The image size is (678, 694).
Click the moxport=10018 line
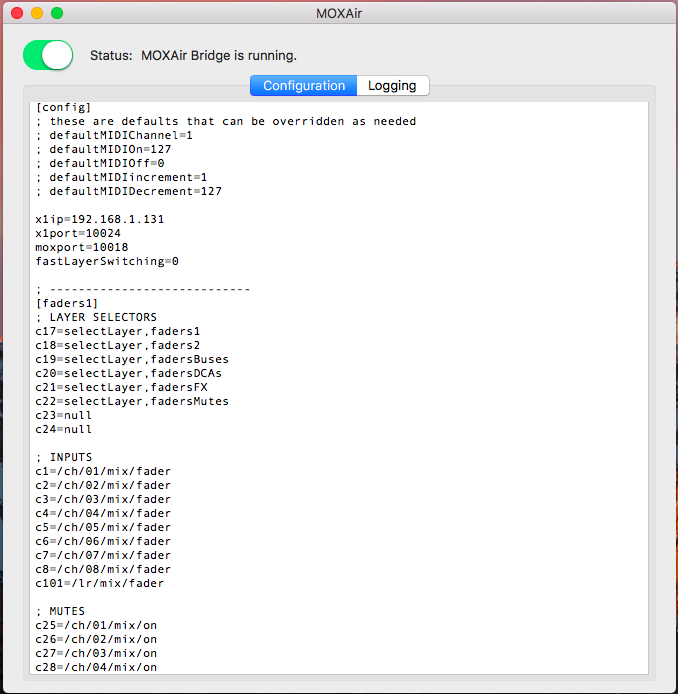(82, 247)
